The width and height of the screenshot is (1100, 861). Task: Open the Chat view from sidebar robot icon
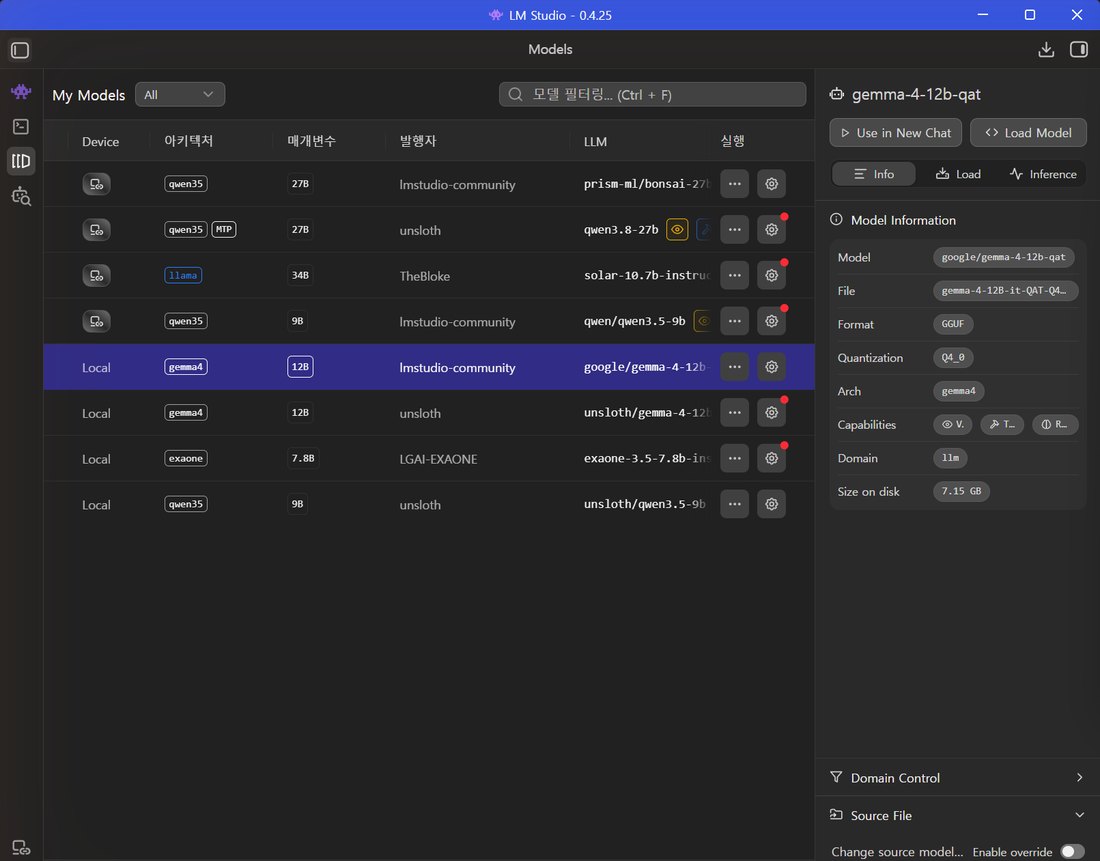[21, 91]
